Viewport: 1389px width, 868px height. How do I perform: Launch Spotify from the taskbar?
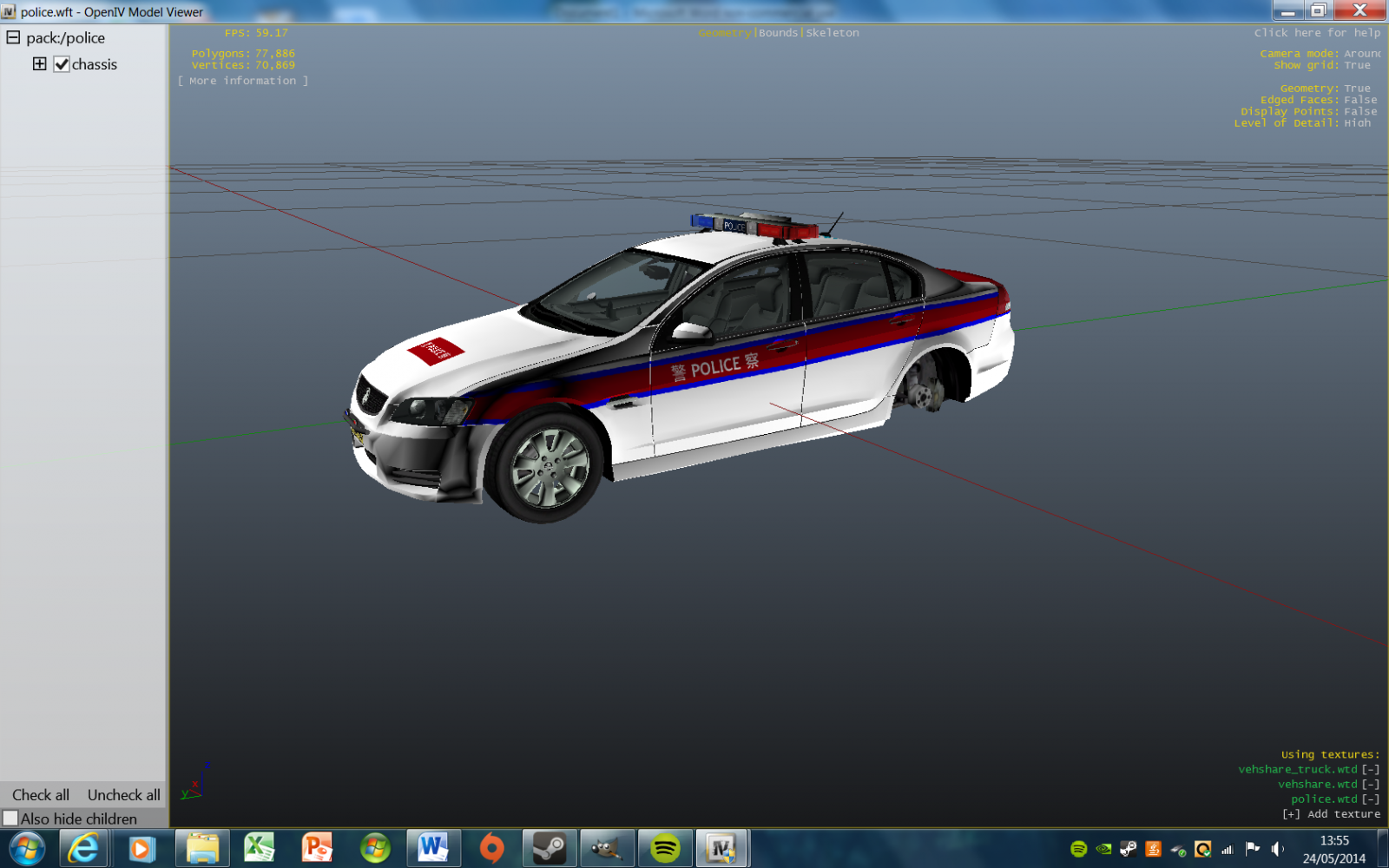click(665, 848)
